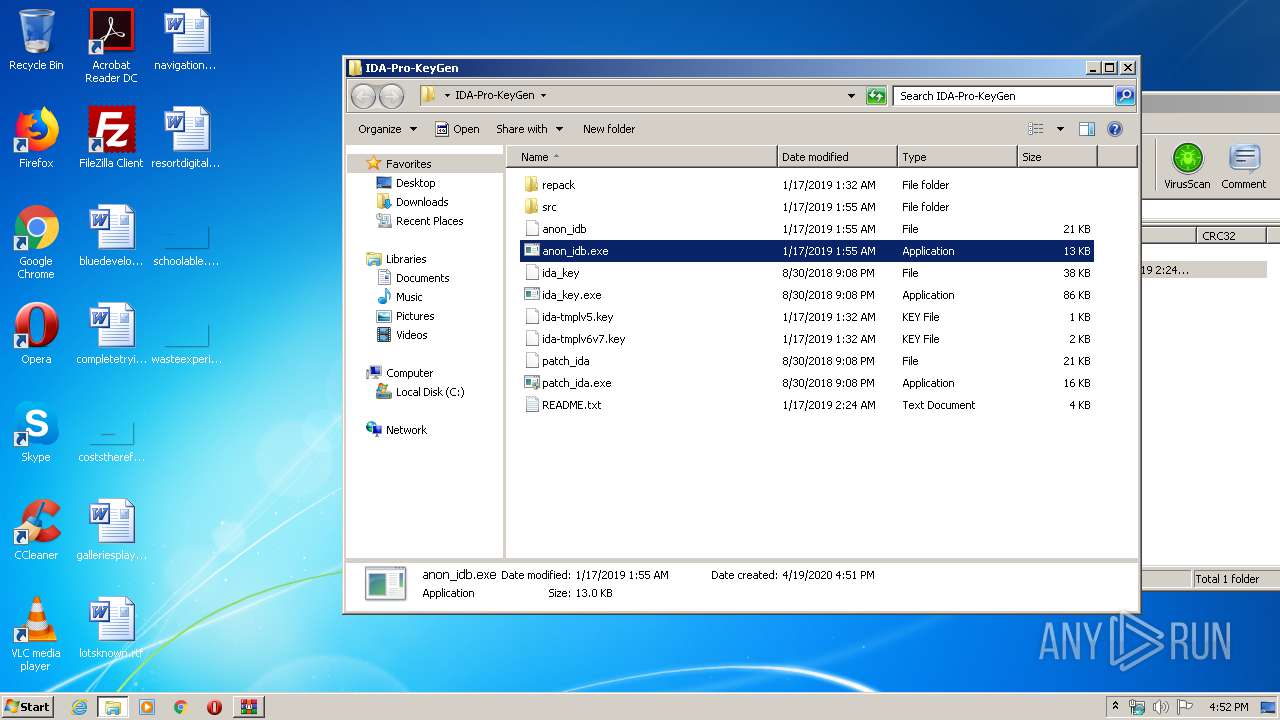Open the completetryi Word document icon
The width and height of the screenshot is (1280, 720).
[x=111, y=334]
